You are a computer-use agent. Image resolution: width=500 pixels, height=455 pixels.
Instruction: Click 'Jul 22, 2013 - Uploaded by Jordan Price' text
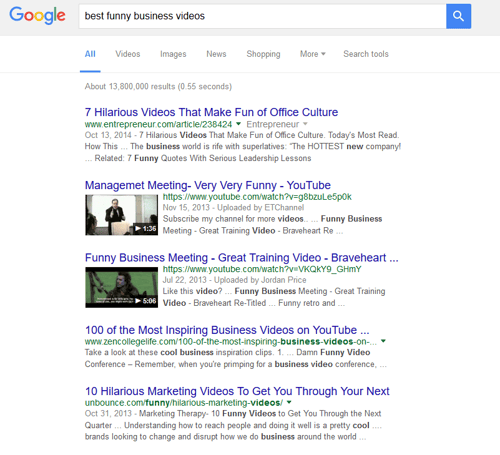coord(234,280)
